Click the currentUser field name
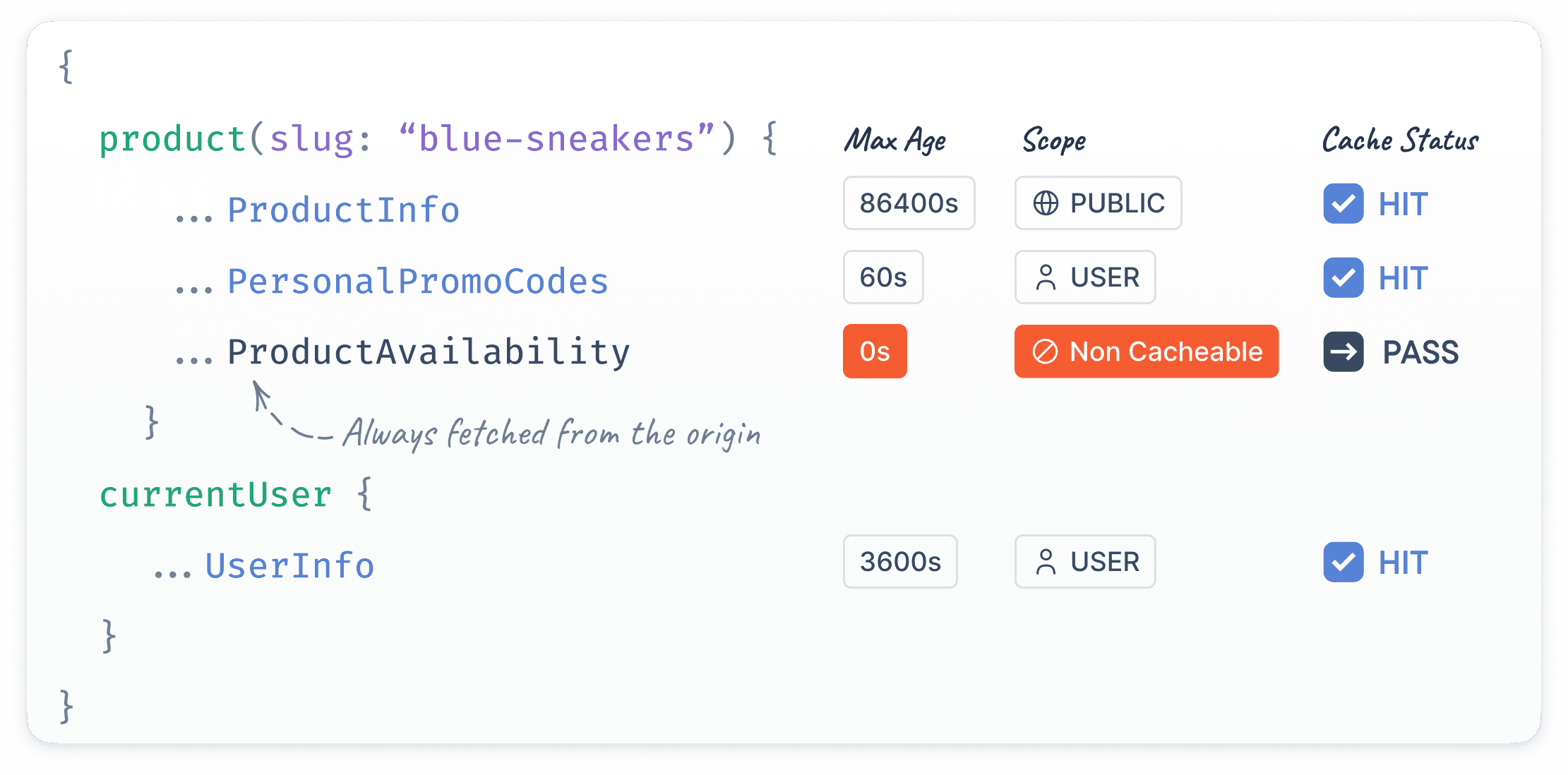Image resolution: width=1568 pixels, height=775 pixels. point(215,495)
